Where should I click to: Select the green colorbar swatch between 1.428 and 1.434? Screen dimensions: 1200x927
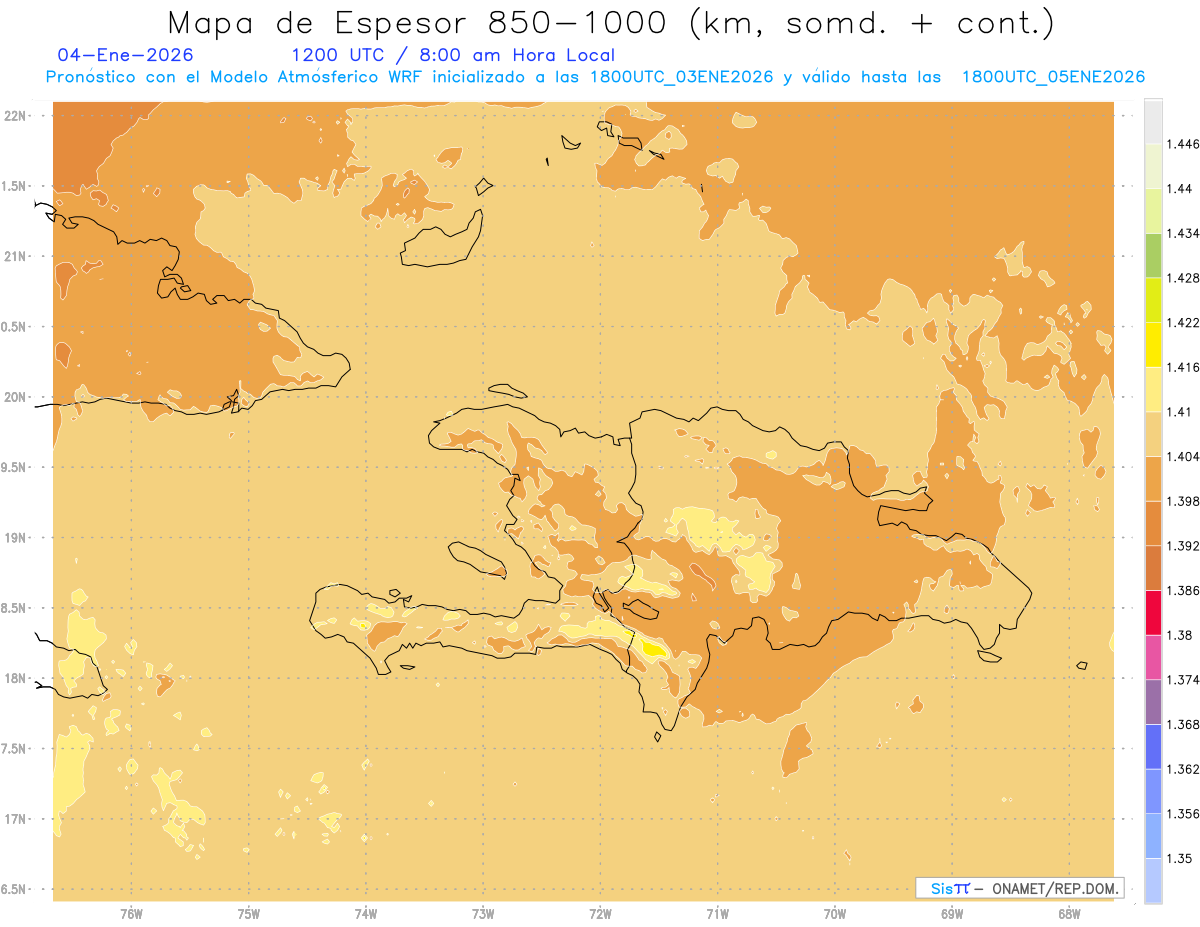point(1153,255)
